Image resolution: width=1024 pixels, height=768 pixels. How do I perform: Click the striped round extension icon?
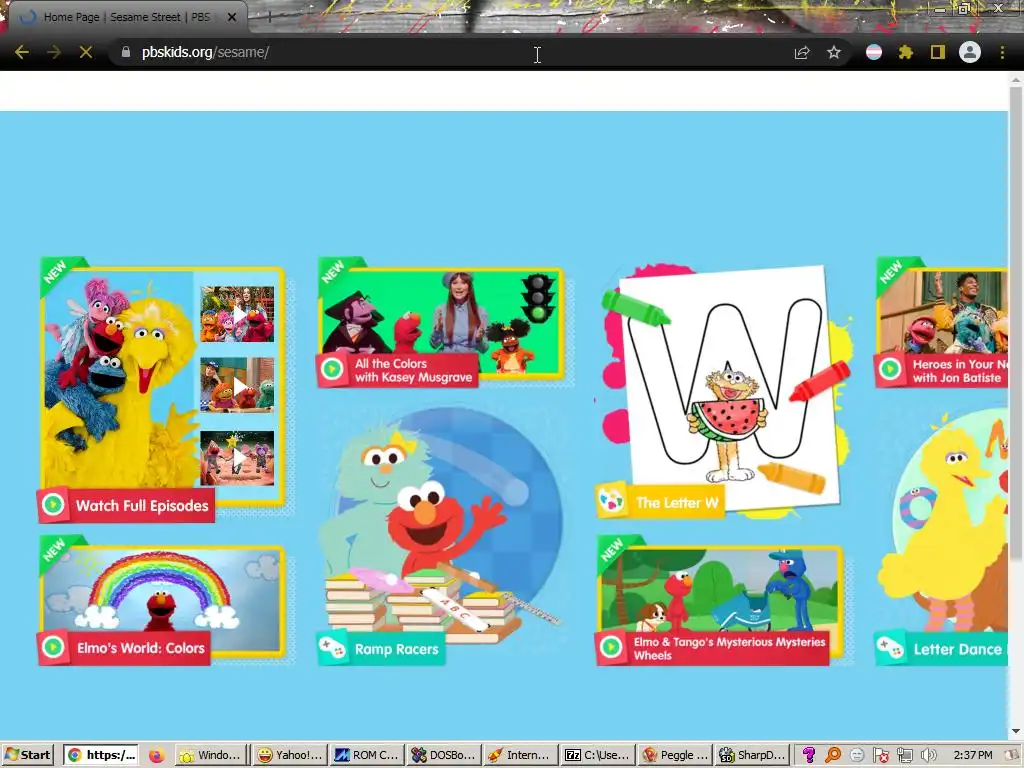(x=874, y=52)
